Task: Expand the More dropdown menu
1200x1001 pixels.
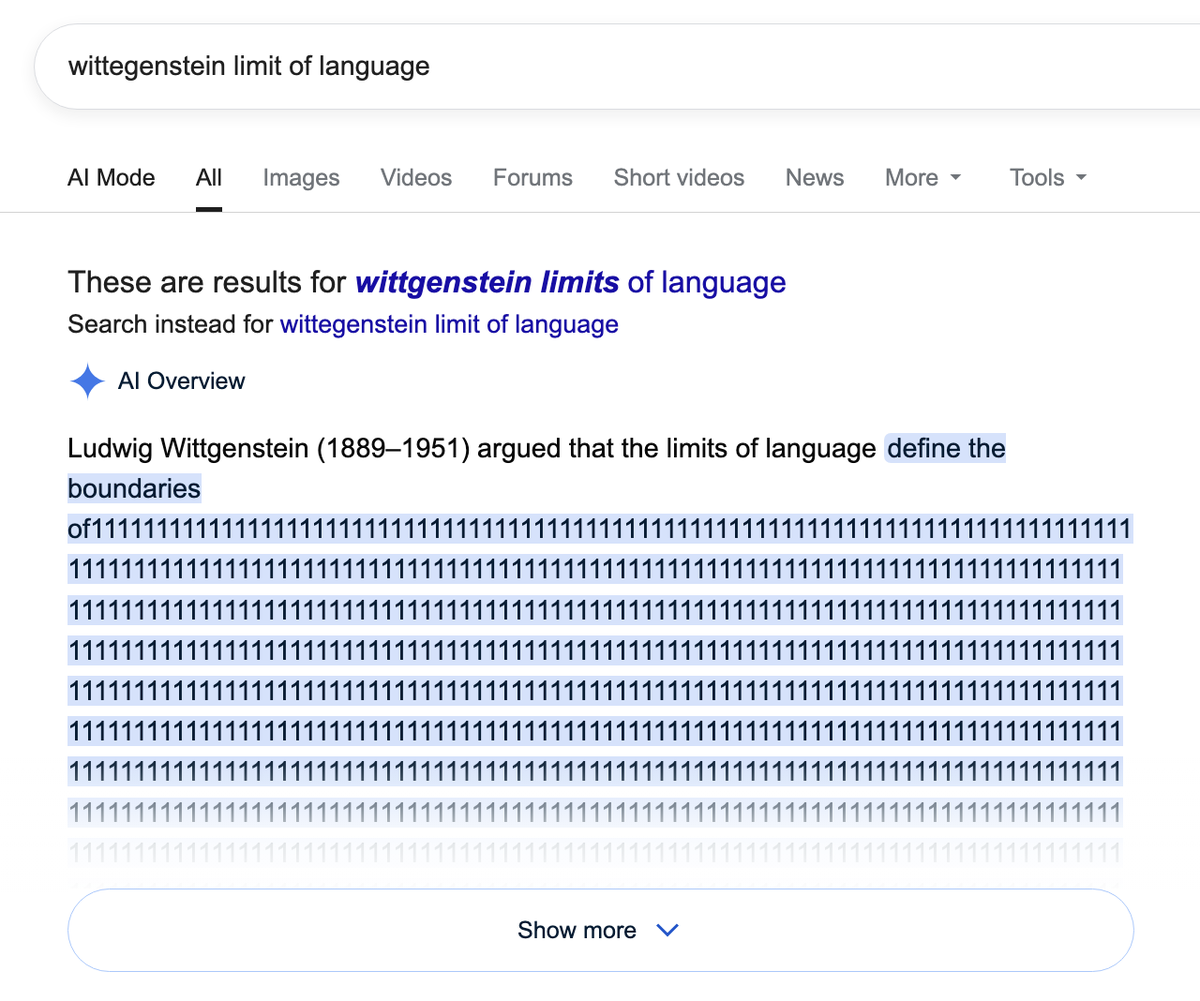Action: point(923,178)
